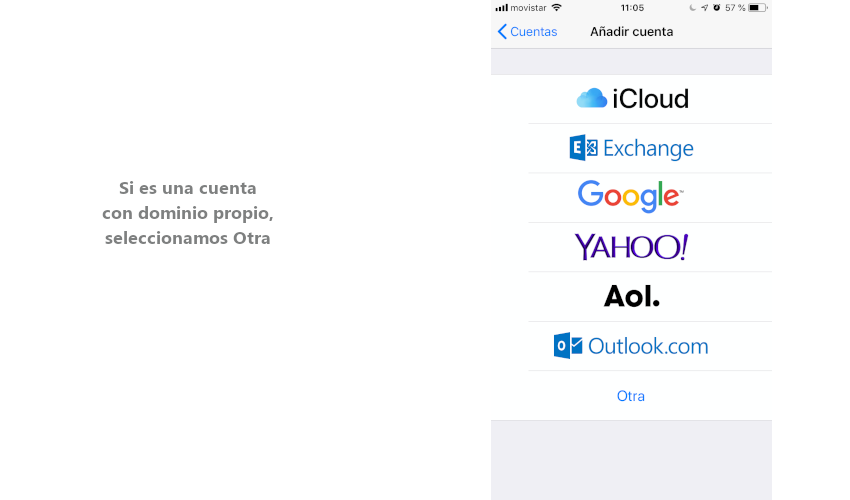Tap the iCloud cloud icon
Image resolution: width=850 pixels, height=500 pixels.
(x=592, y=98)
